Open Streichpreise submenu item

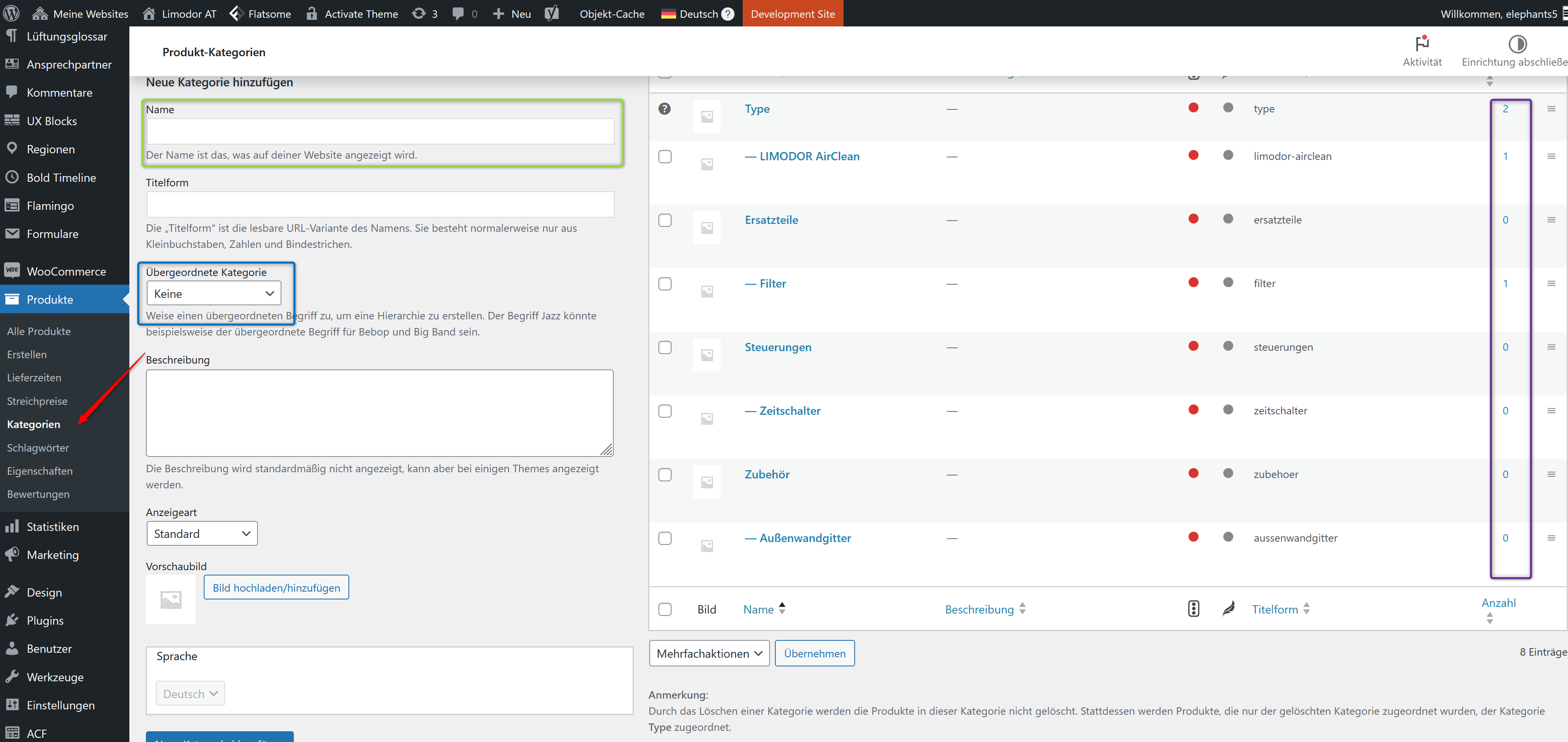click(37, 401)
